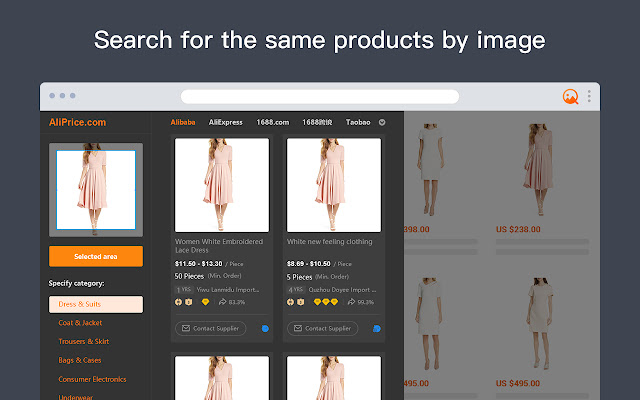Click Quzhou Doyee Import supplier name

point(342,290)
